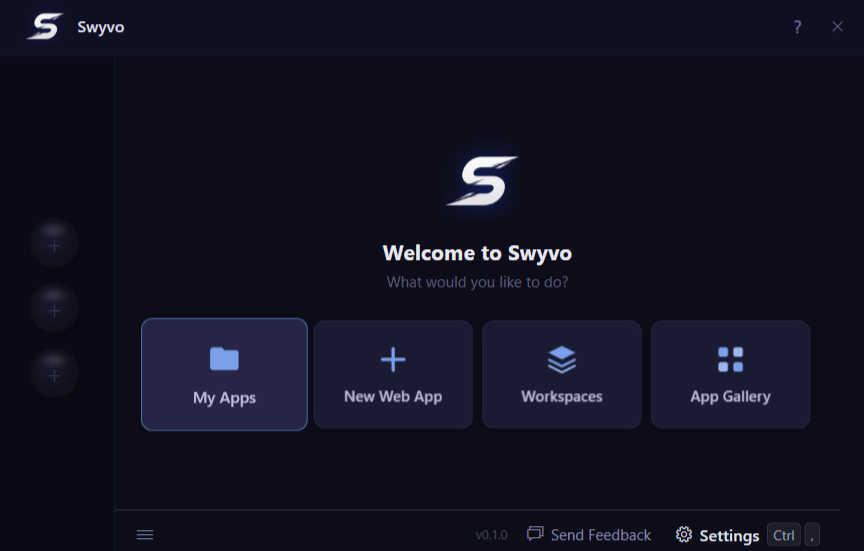Image resolution: width=864 pixels, height=551 pixels.
Task: Click the Swyvo logo in title bar
Action: click(x=45, y=26)
